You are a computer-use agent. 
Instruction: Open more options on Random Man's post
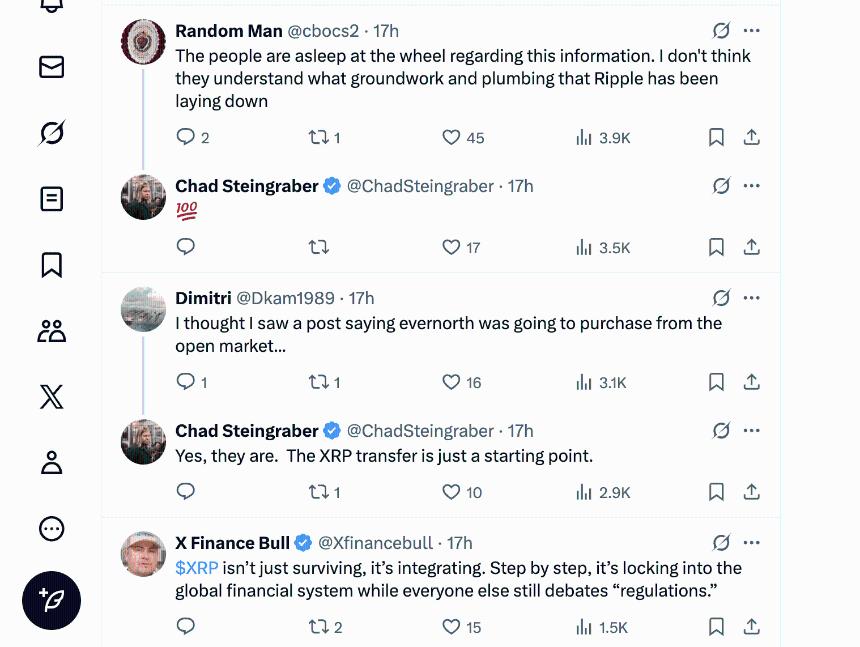[x=752, y=30]
